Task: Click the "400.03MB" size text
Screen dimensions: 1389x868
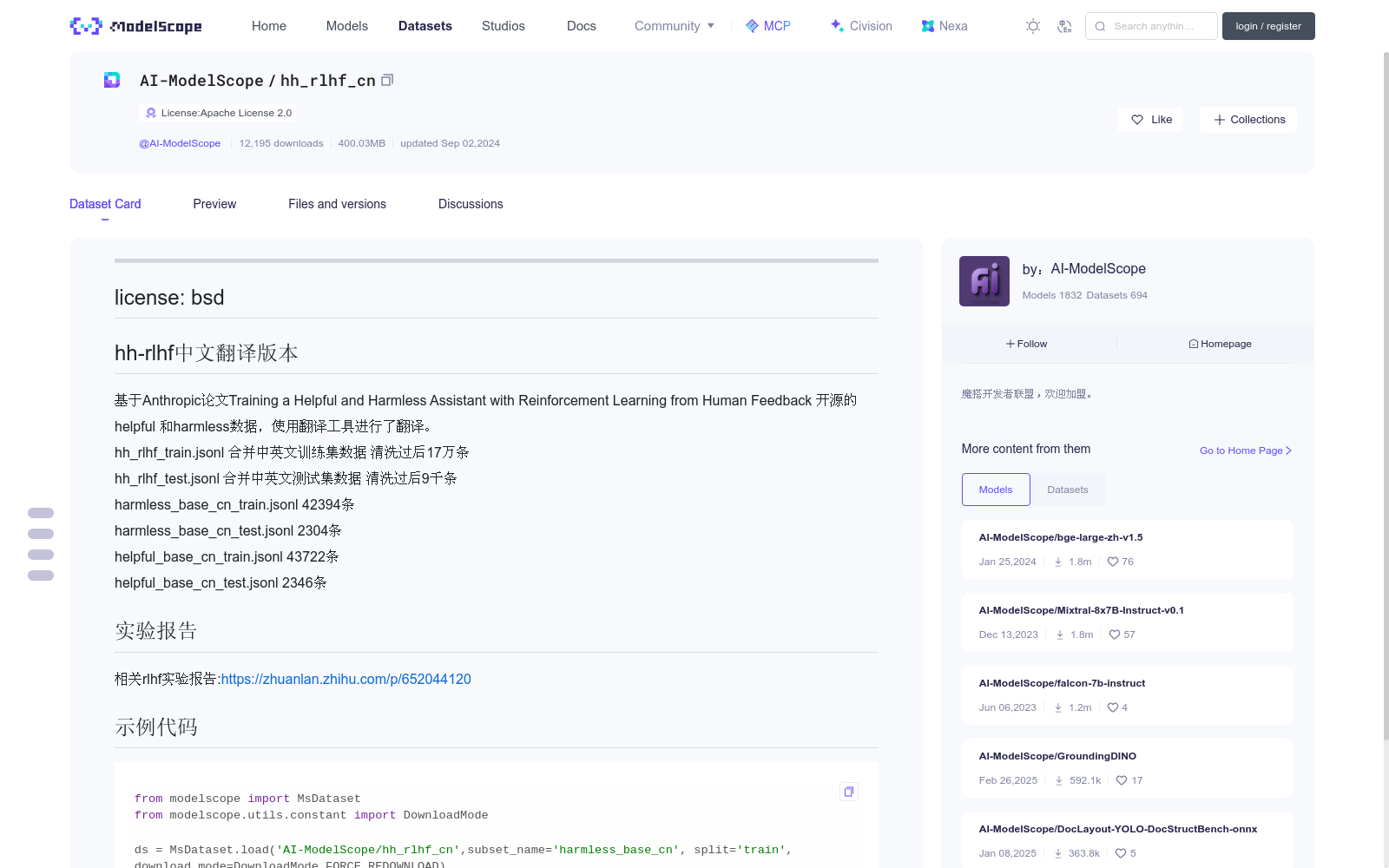Action: (362, 143)
